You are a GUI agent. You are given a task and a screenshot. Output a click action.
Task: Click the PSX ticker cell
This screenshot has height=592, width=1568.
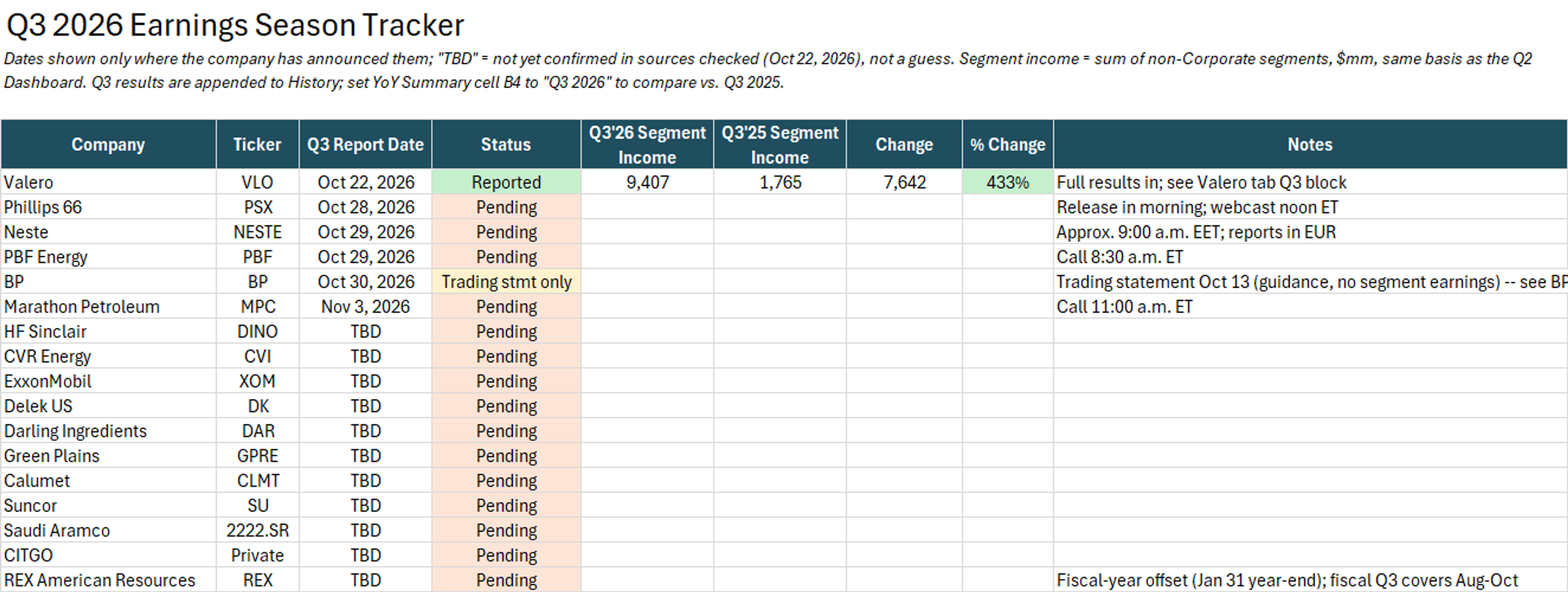(x=258, y=207)
